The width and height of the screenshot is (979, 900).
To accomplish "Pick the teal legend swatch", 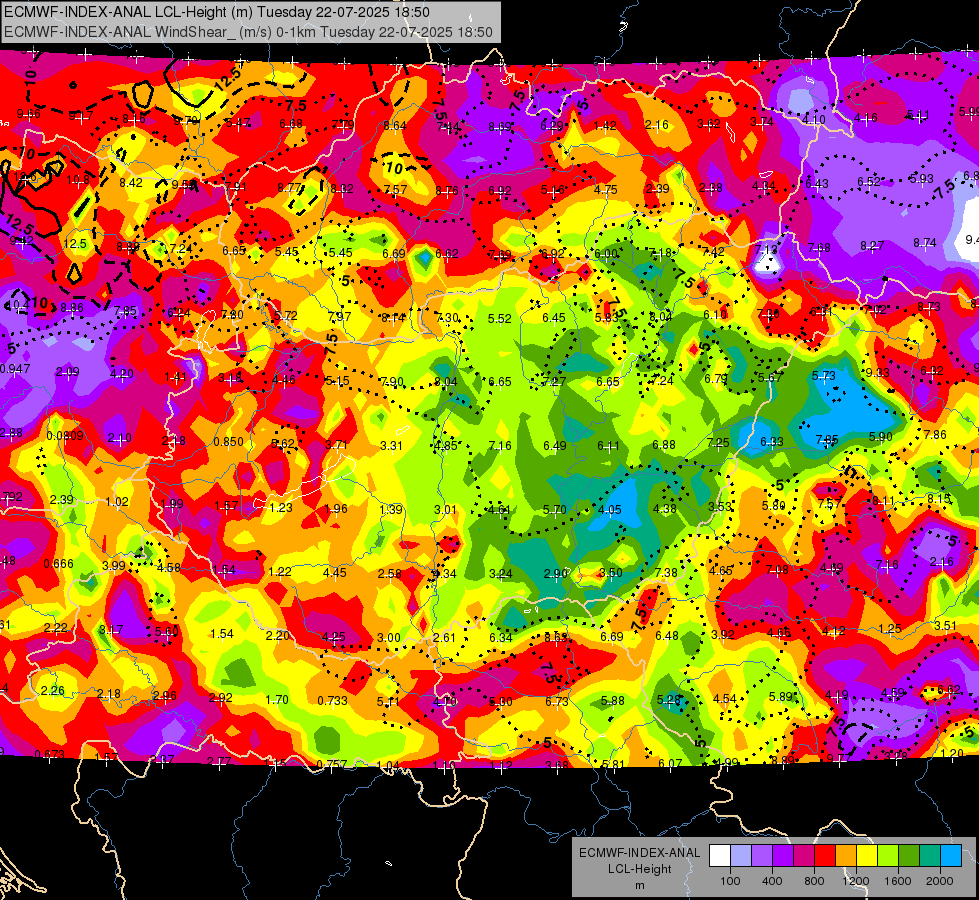I will 930,856.
